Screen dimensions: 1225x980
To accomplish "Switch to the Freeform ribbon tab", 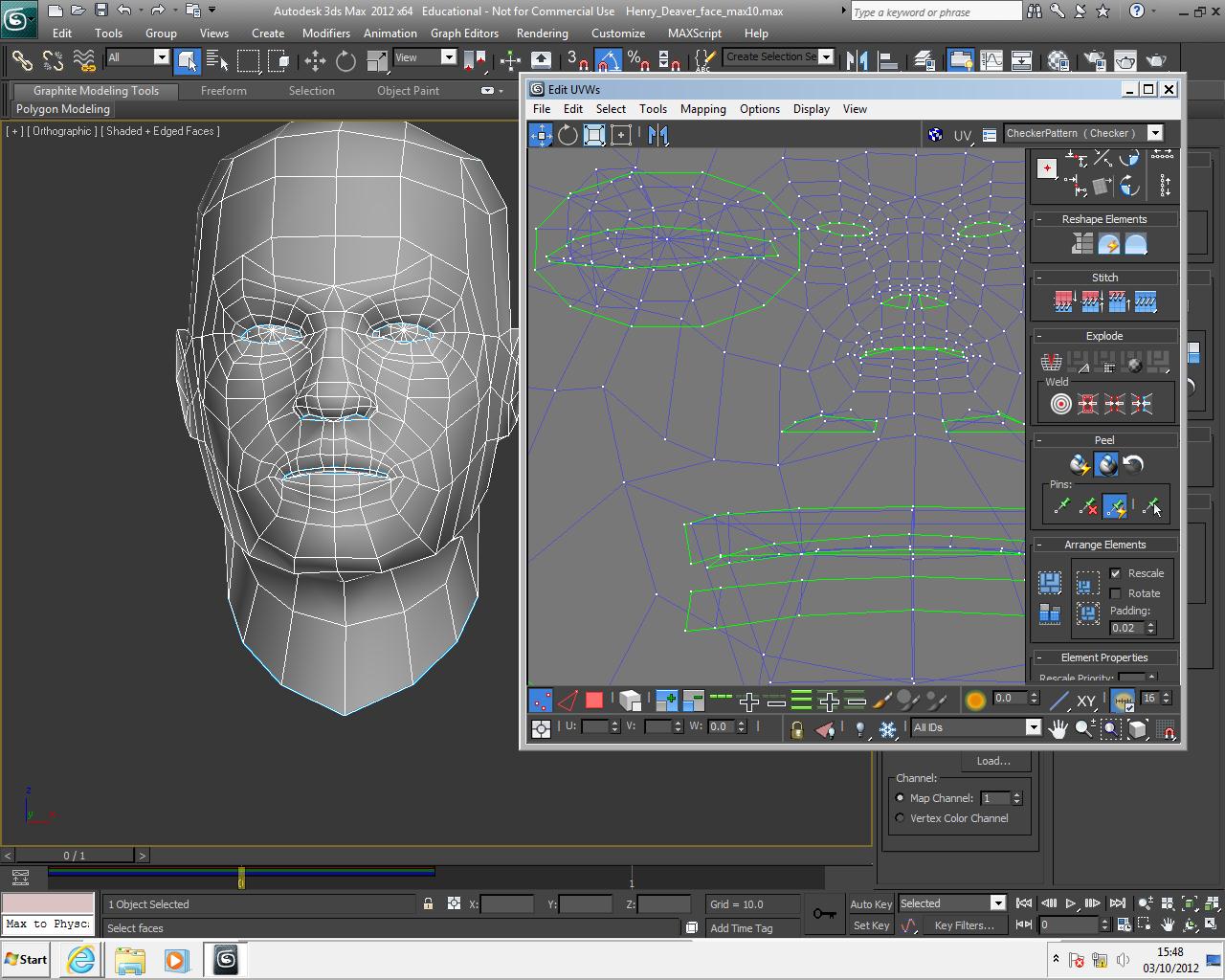I will pyautogui.click(x=223, y=91).
